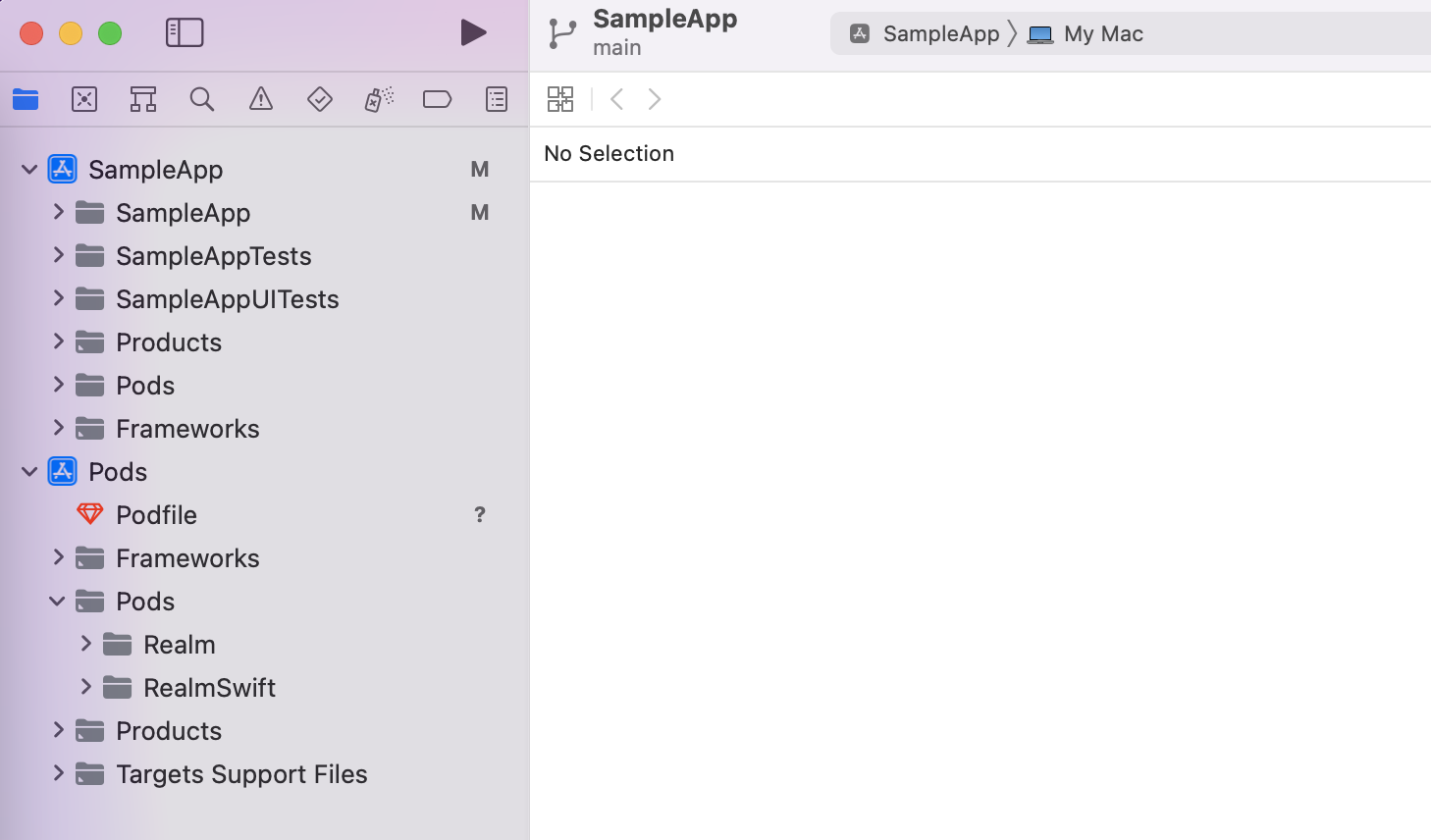Select the RealmSwift row label
1431x840 pixels.
[x=209, y=688]
